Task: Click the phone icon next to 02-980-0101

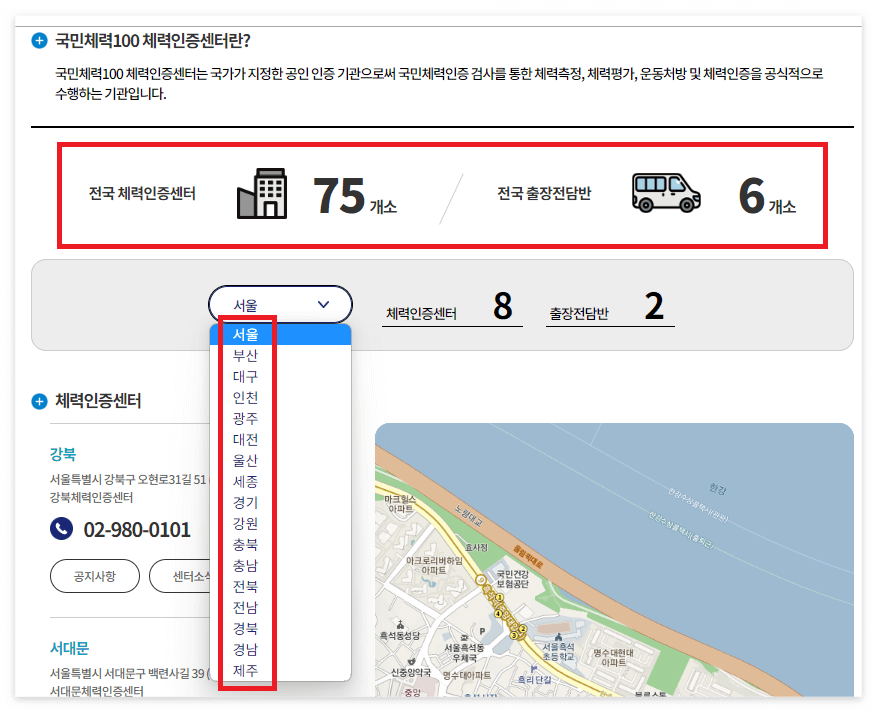Action: point(60,527)
